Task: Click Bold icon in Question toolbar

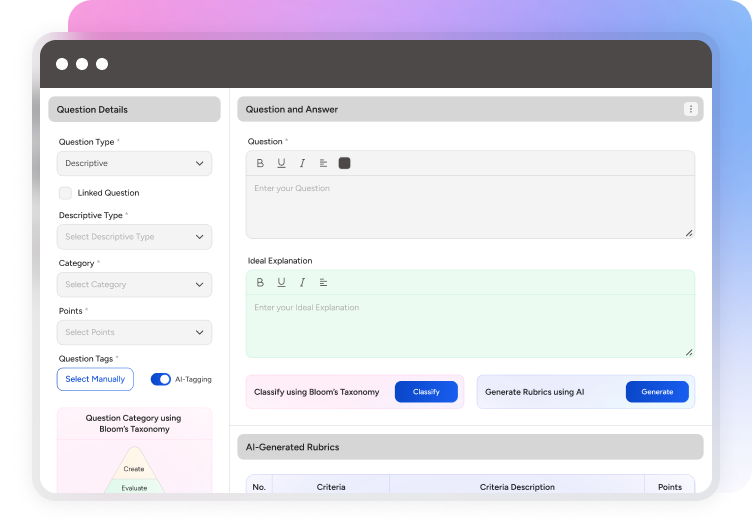Action: click(260, 163)
